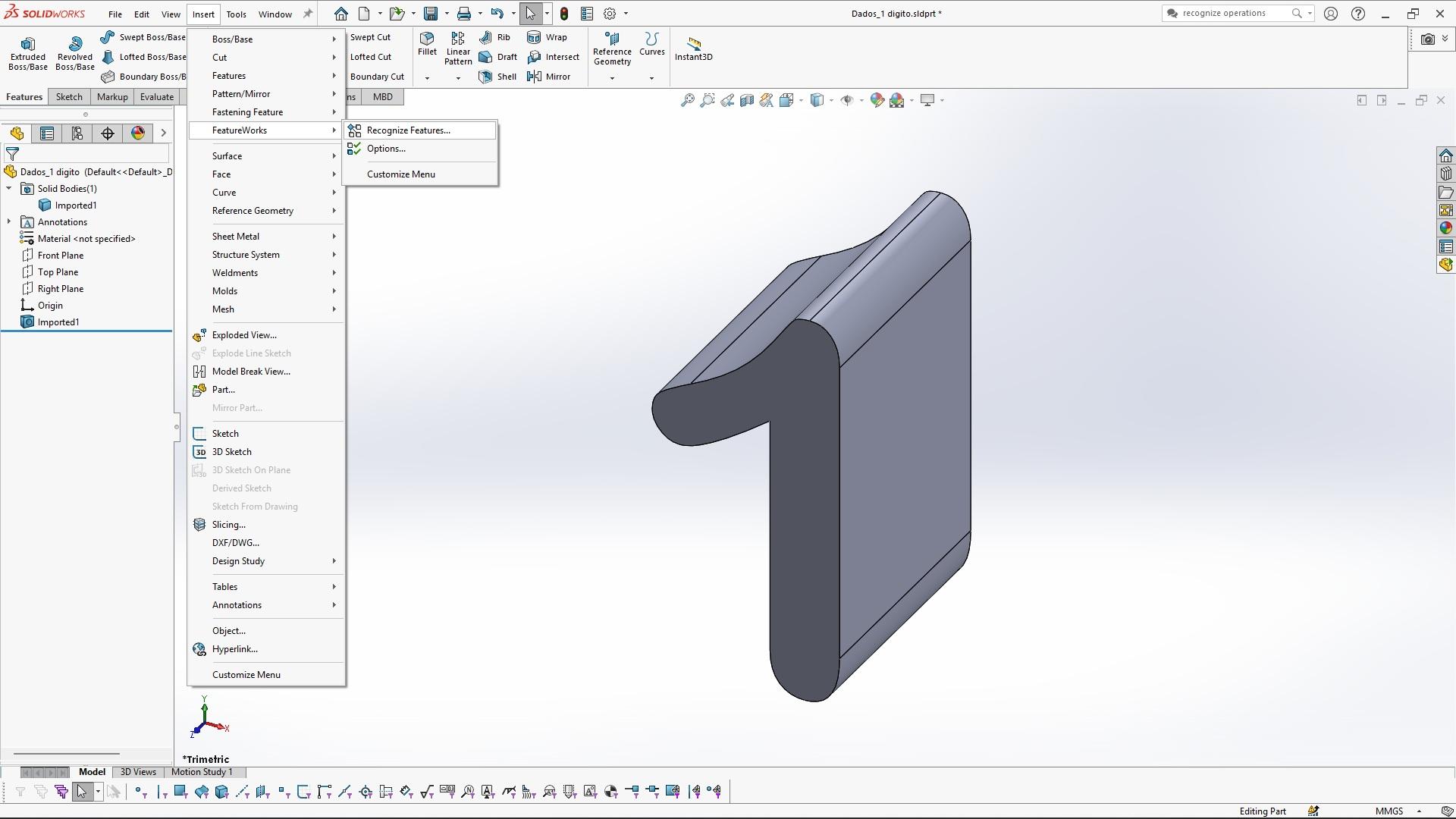The image size is (1456, 819).
Task: Expand the Annotations tree node
Action: pos(9,221)
